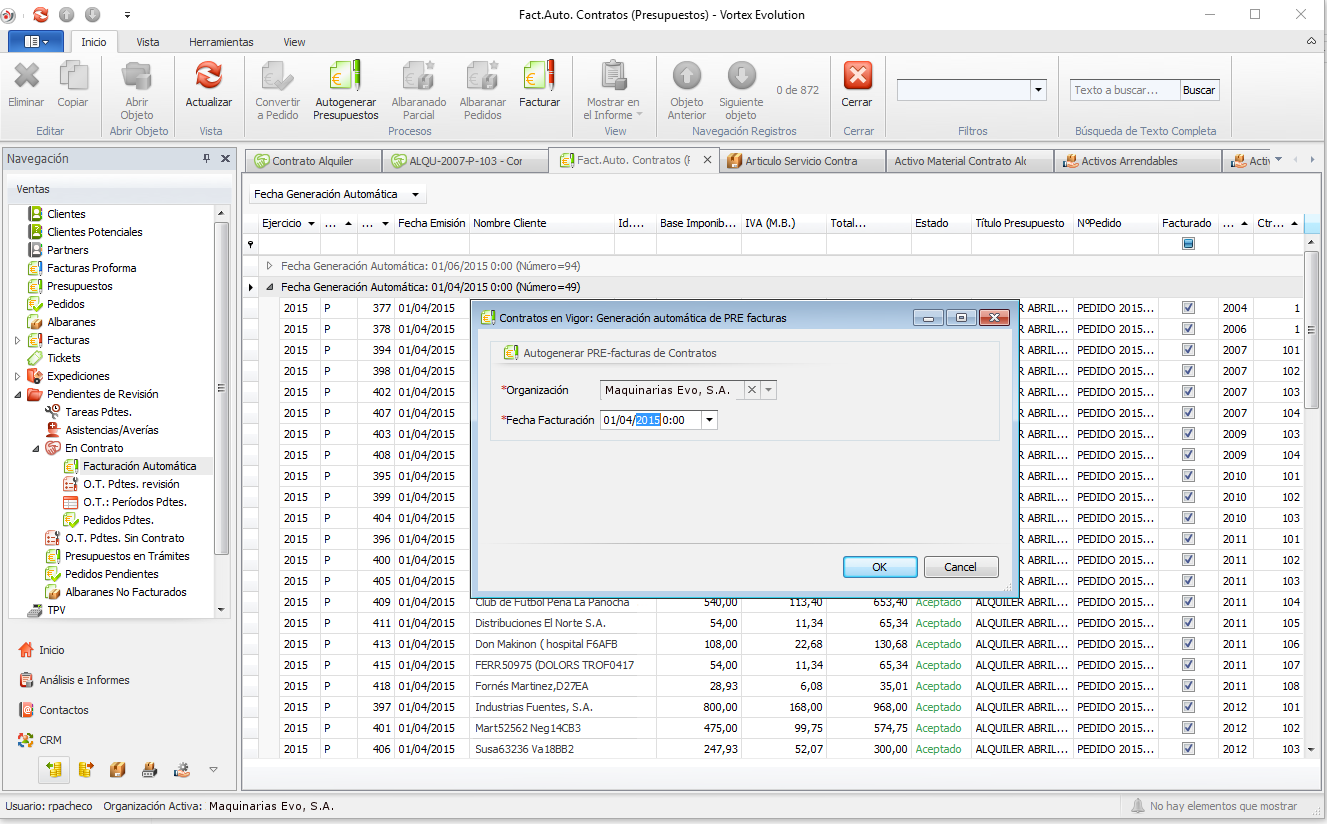Switch to the Herramientas ribbon tab

pyautogui.click(x=221, y=42)
